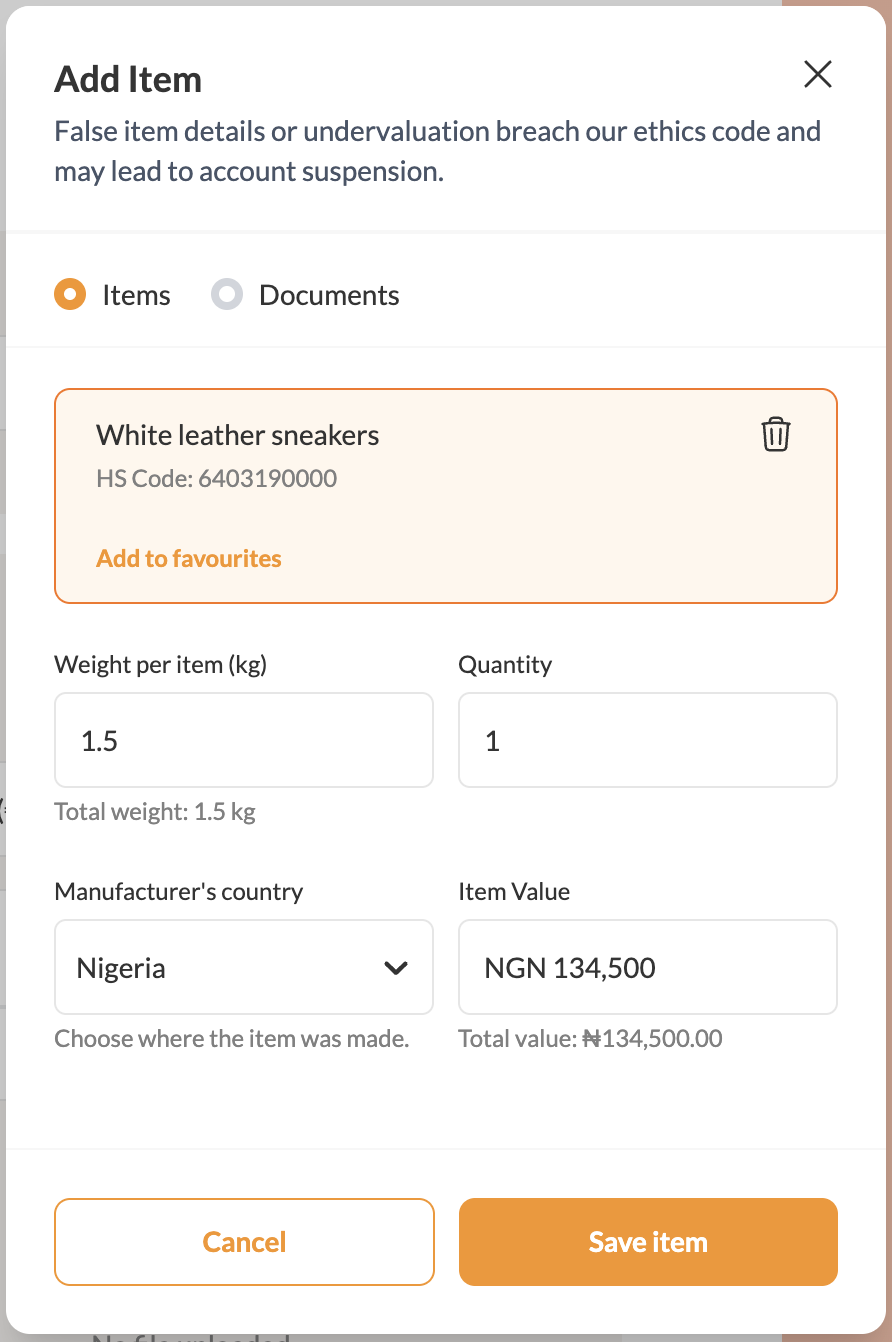Select the Documents radio button
This screenshot has height=1342, width=892.
pyautogui.click(x=227, y=295)
